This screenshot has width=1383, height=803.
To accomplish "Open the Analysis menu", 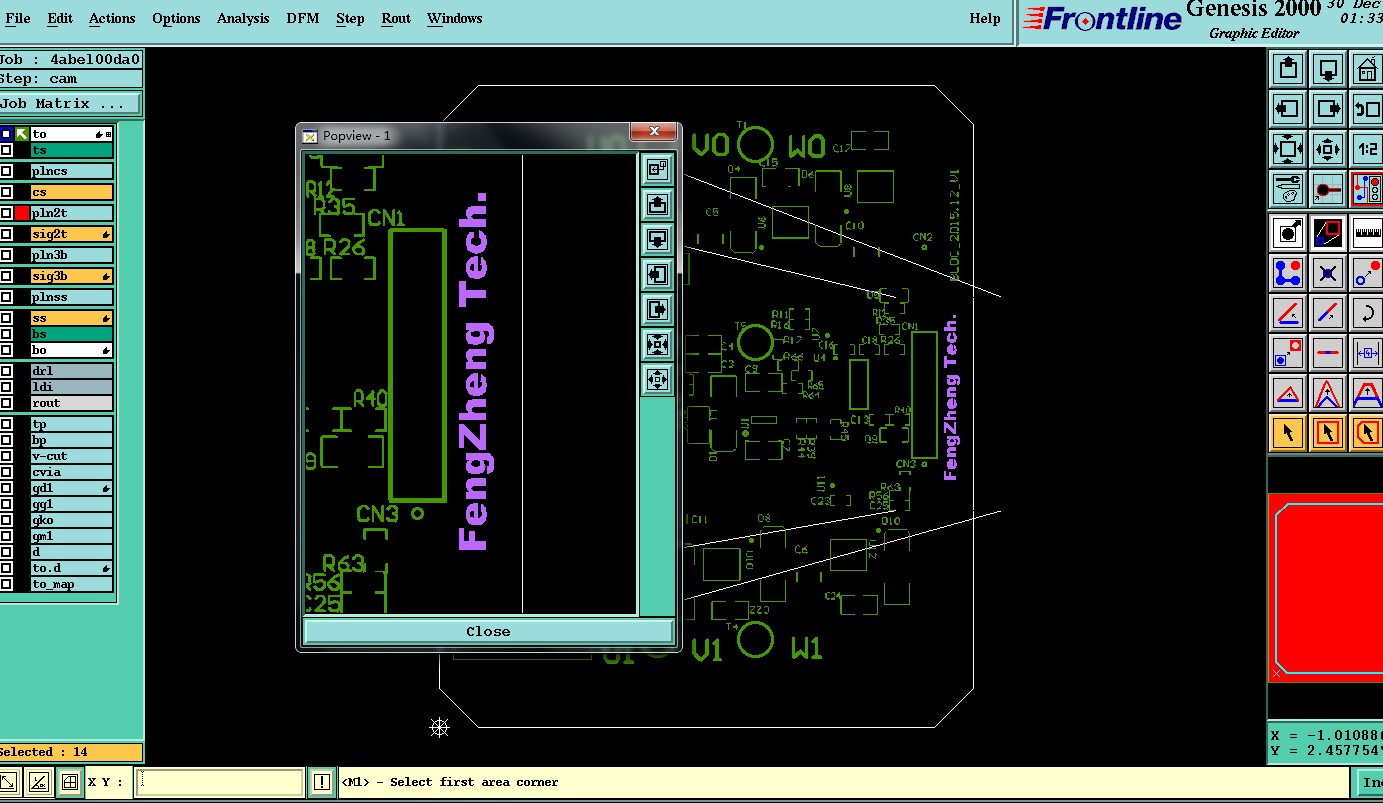I will click(243, 18).
